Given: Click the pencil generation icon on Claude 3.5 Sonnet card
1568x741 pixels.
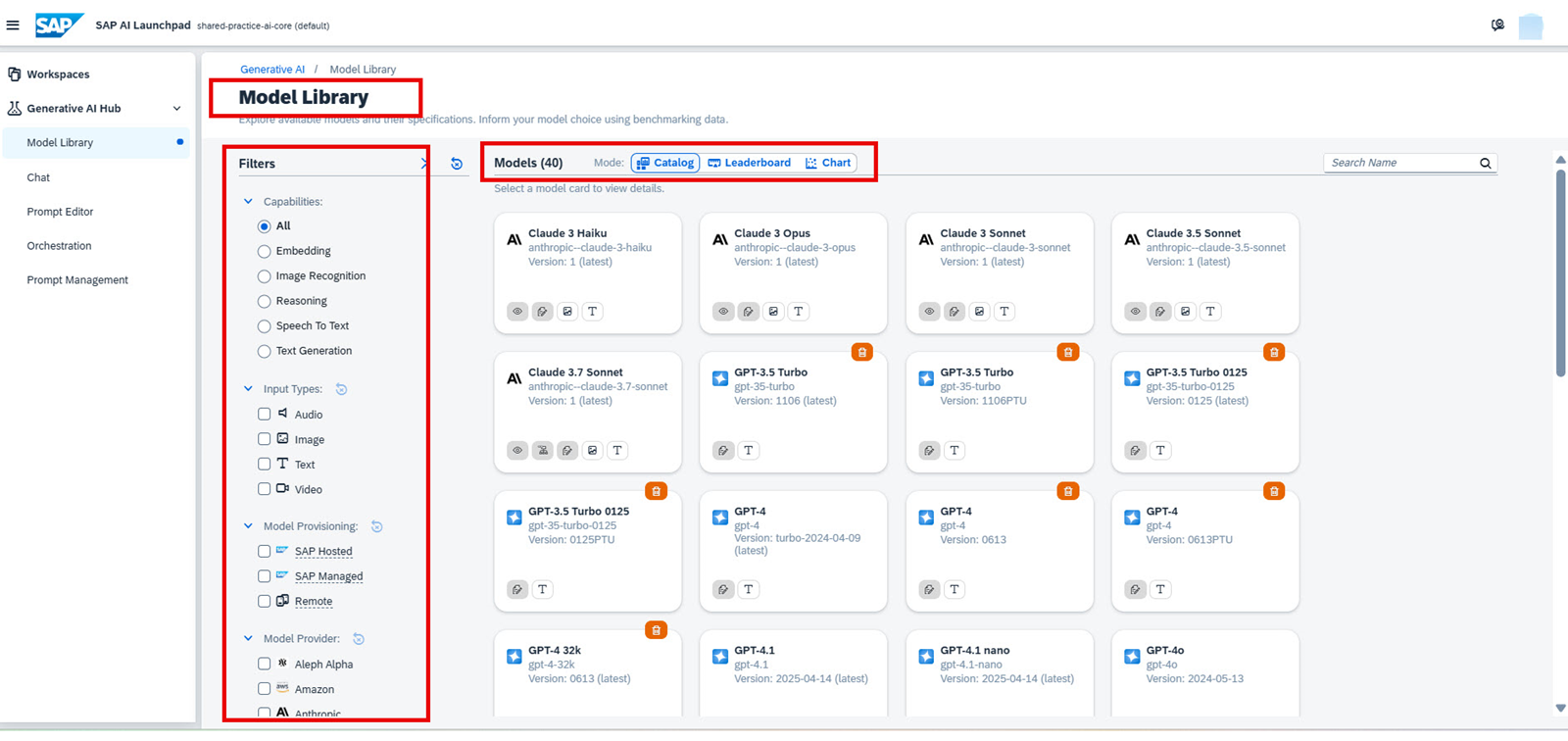Looking at the screenshot, I should pyautogui.click(x=1160, y=312).
